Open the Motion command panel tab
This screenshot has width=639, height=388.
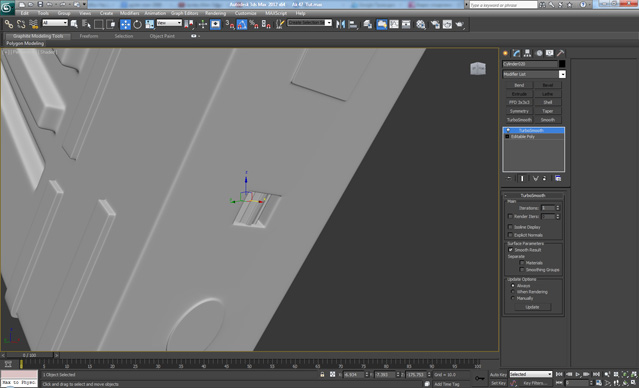(539, 53)
